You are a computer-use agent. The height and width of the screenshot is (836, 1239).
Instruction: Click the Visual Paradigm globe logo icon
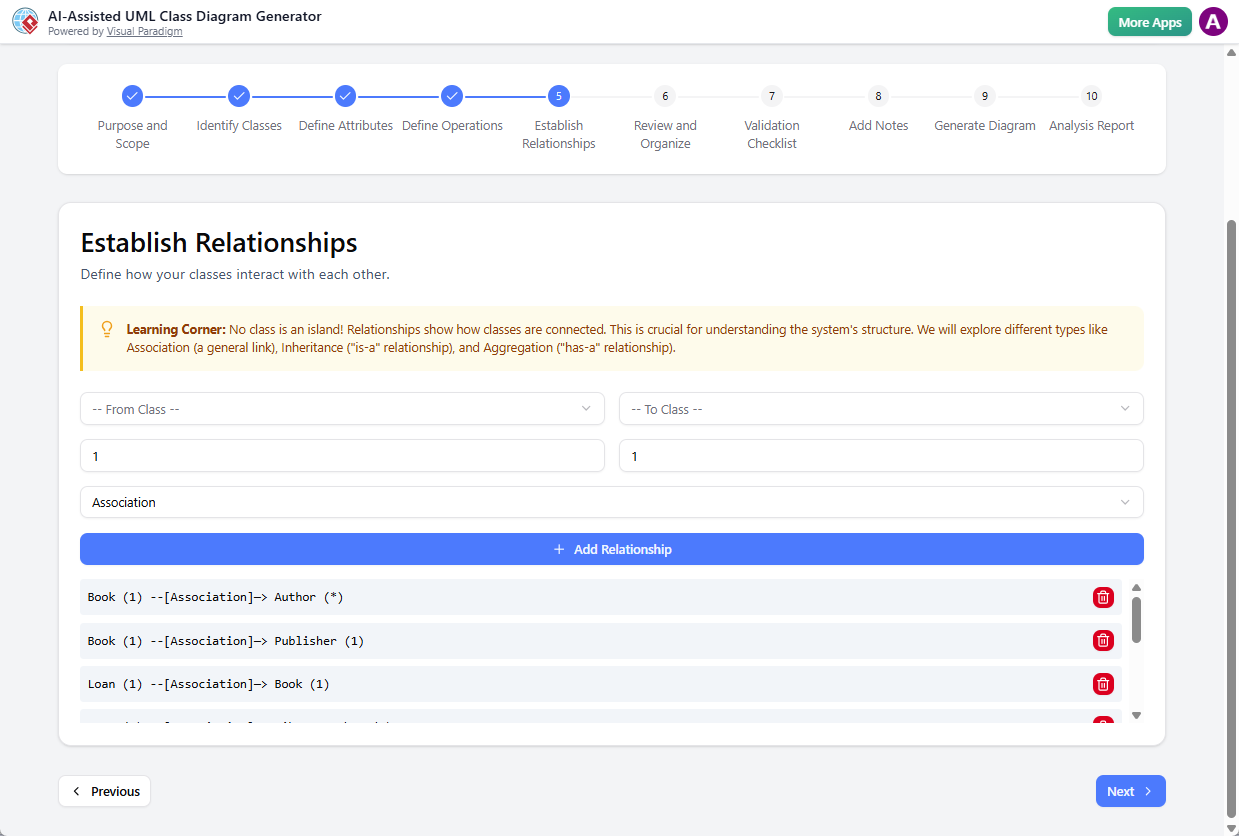pyautogui.click(x=25, y=22)
